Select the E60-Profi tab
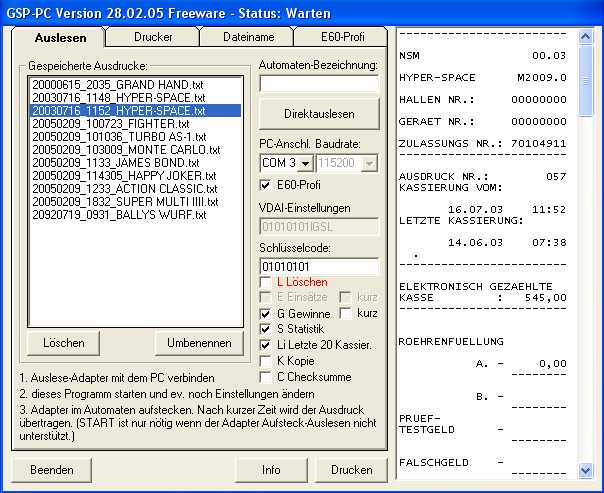604x493 pixels. (342, 37)
